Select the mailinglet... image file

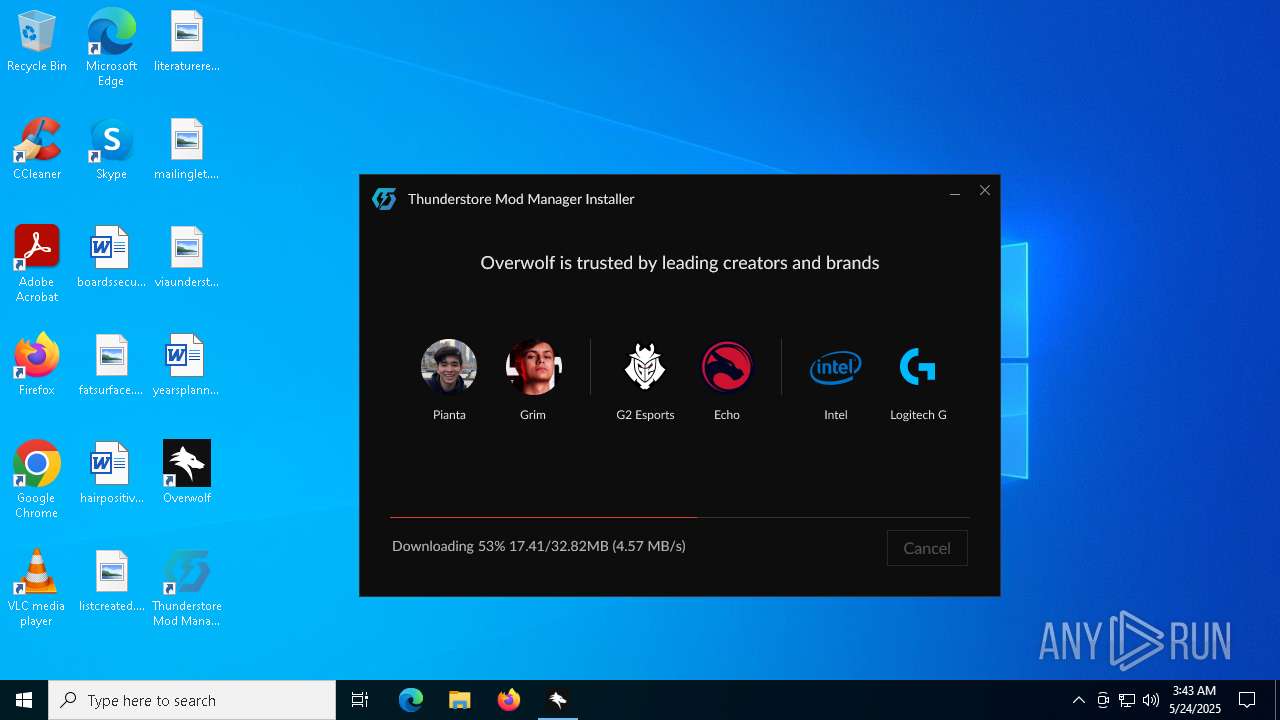187,149
